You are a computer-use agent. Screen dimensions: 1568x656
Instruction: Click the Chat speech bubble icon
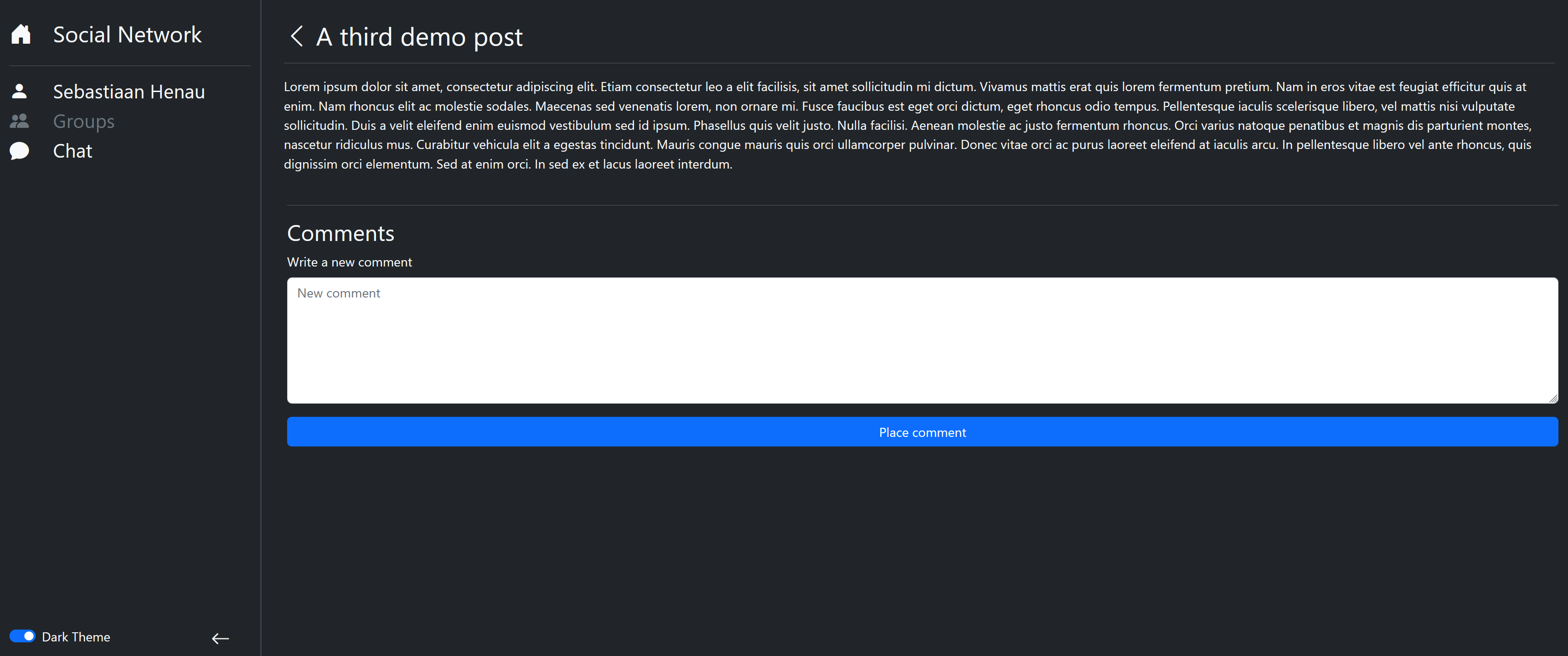(20, 151)
